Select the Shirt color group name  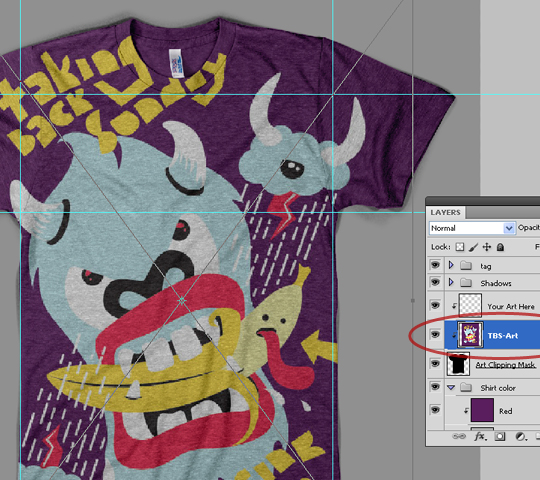click(498, 388)
